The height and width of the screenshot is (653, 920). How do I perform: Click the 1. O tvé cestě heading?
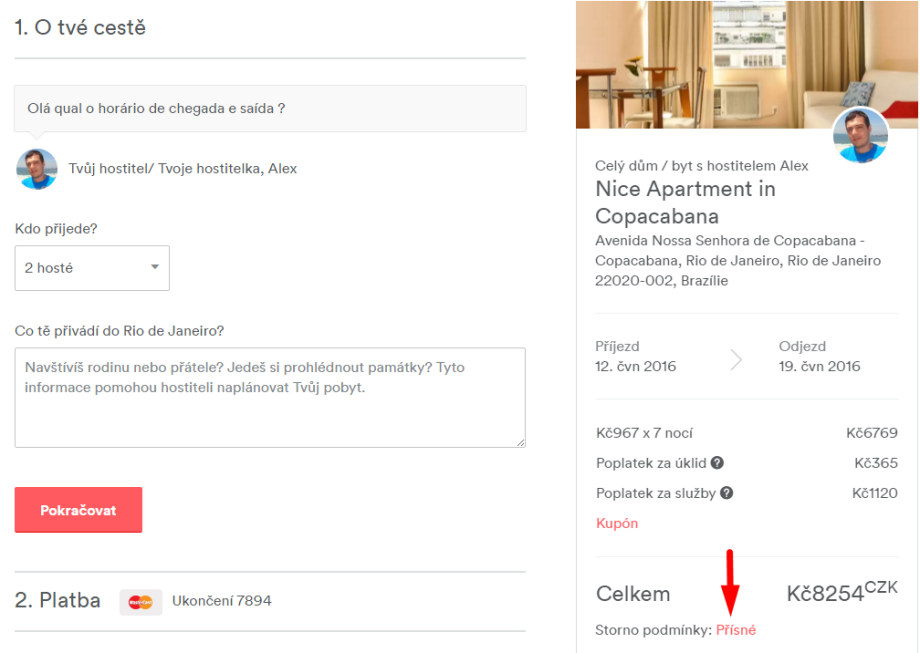coord(80,28)
